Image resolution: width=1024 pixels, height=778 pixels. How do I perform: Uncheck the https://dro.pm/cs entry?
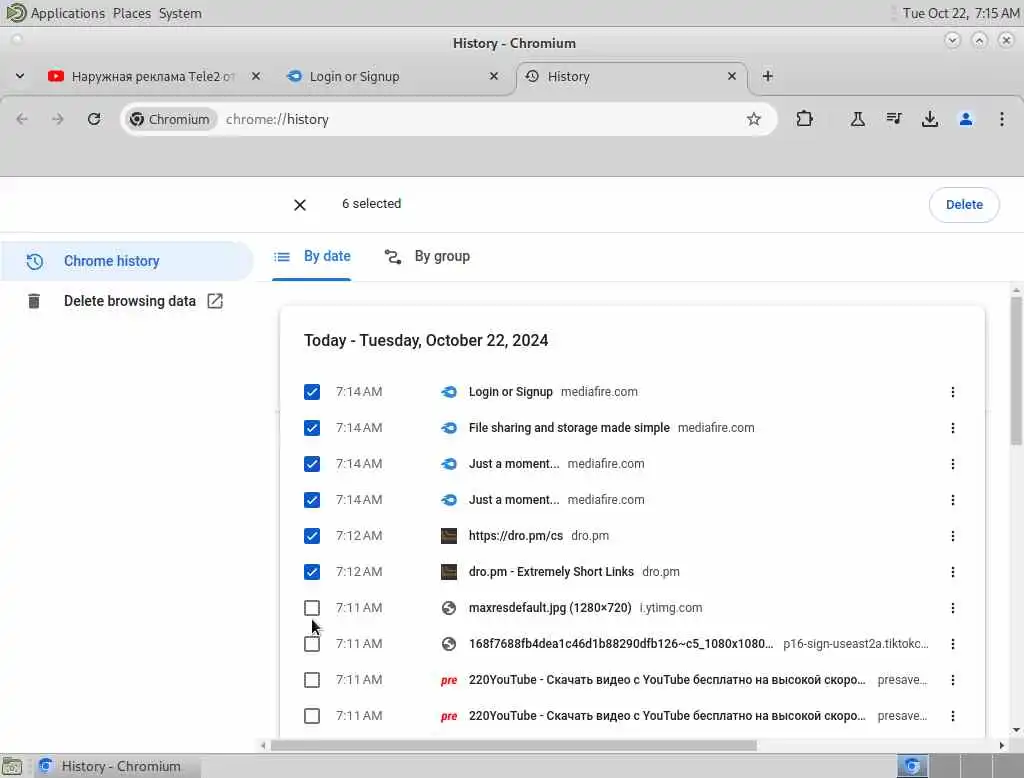coord(312,536)
